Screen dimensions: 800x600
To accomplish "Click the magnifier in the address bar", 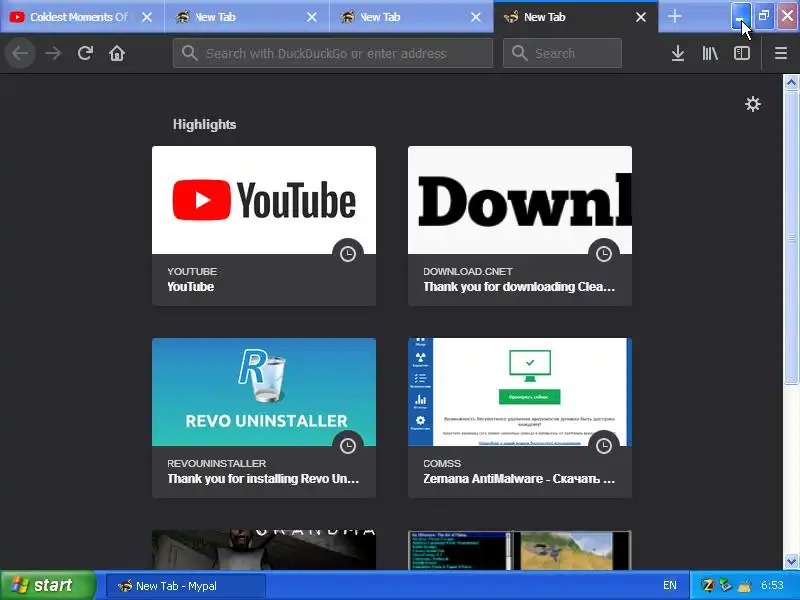I will (x=189, y=53).
